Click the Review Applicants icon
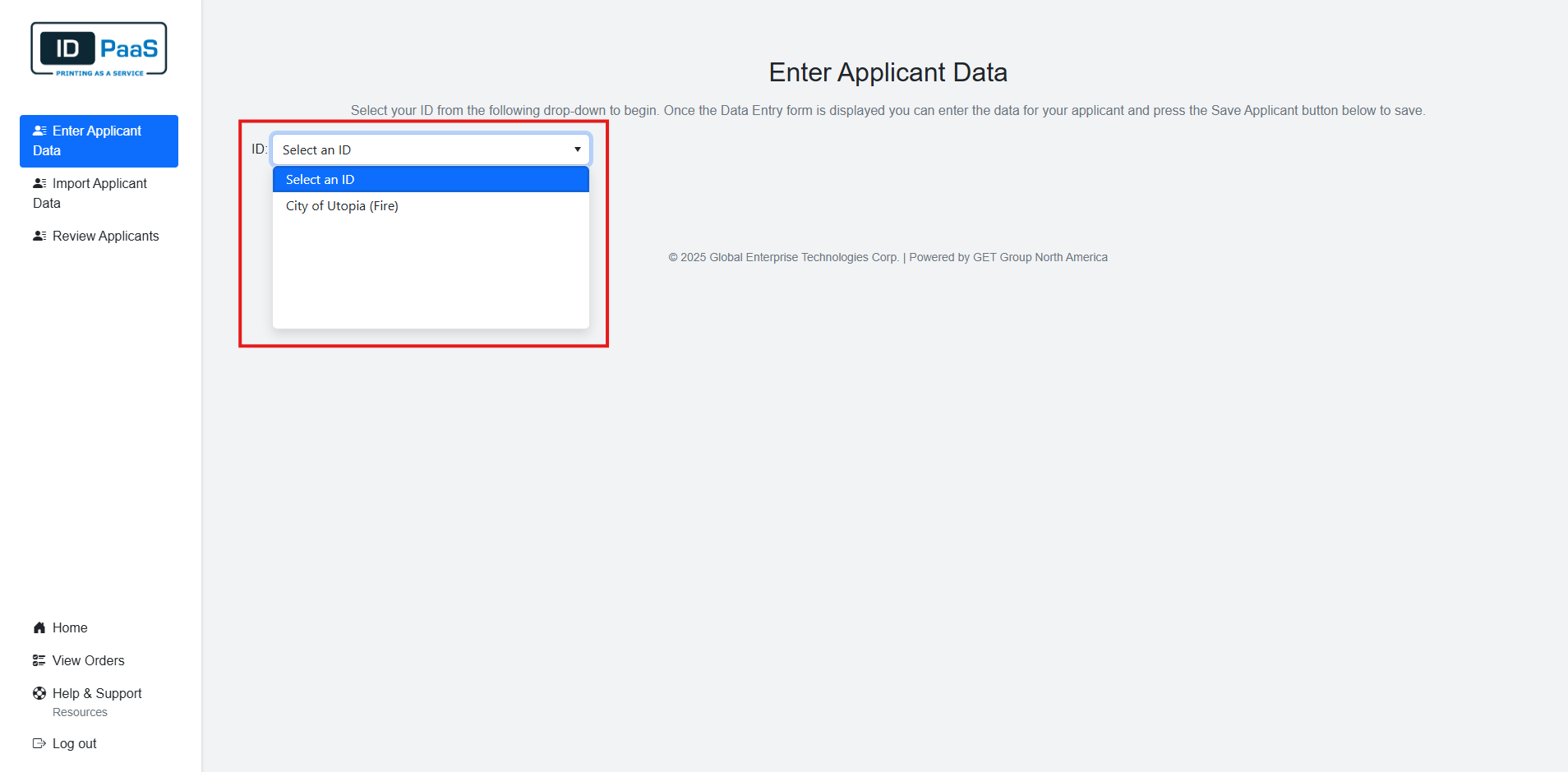Viewport: 1568px width, 772px height. coord(39,236)
